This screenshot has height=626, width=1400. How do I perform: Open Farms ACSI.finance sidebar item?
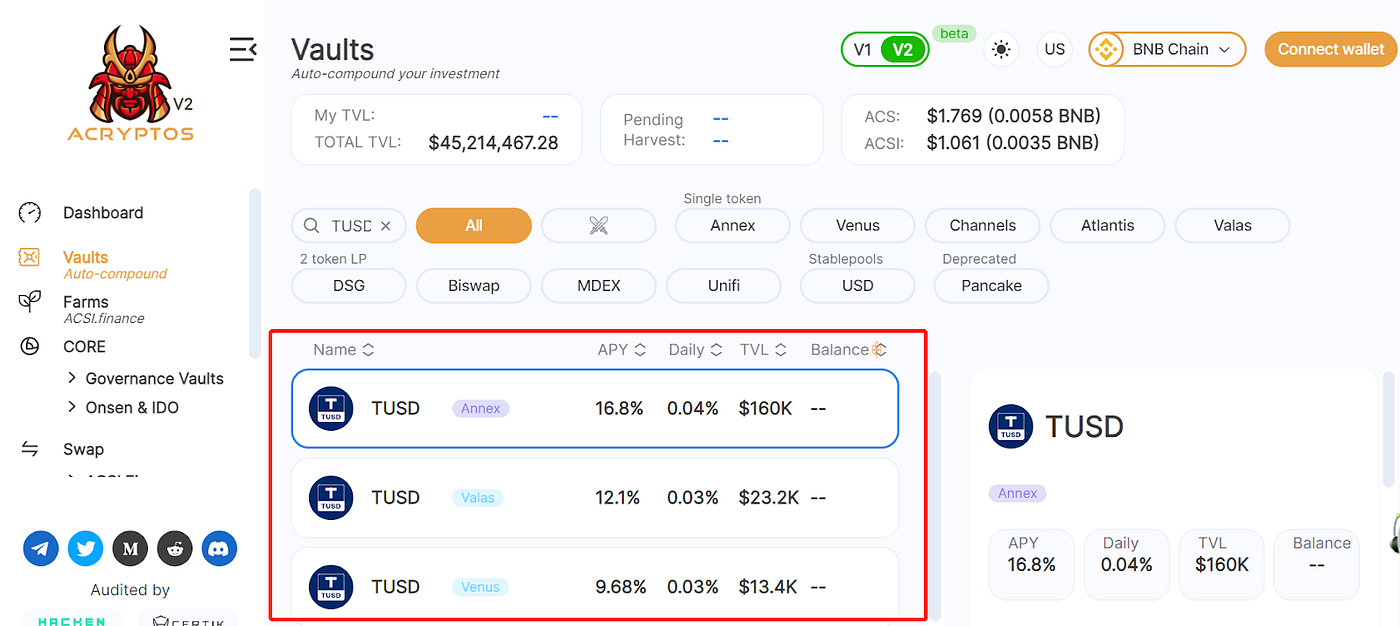103,309
